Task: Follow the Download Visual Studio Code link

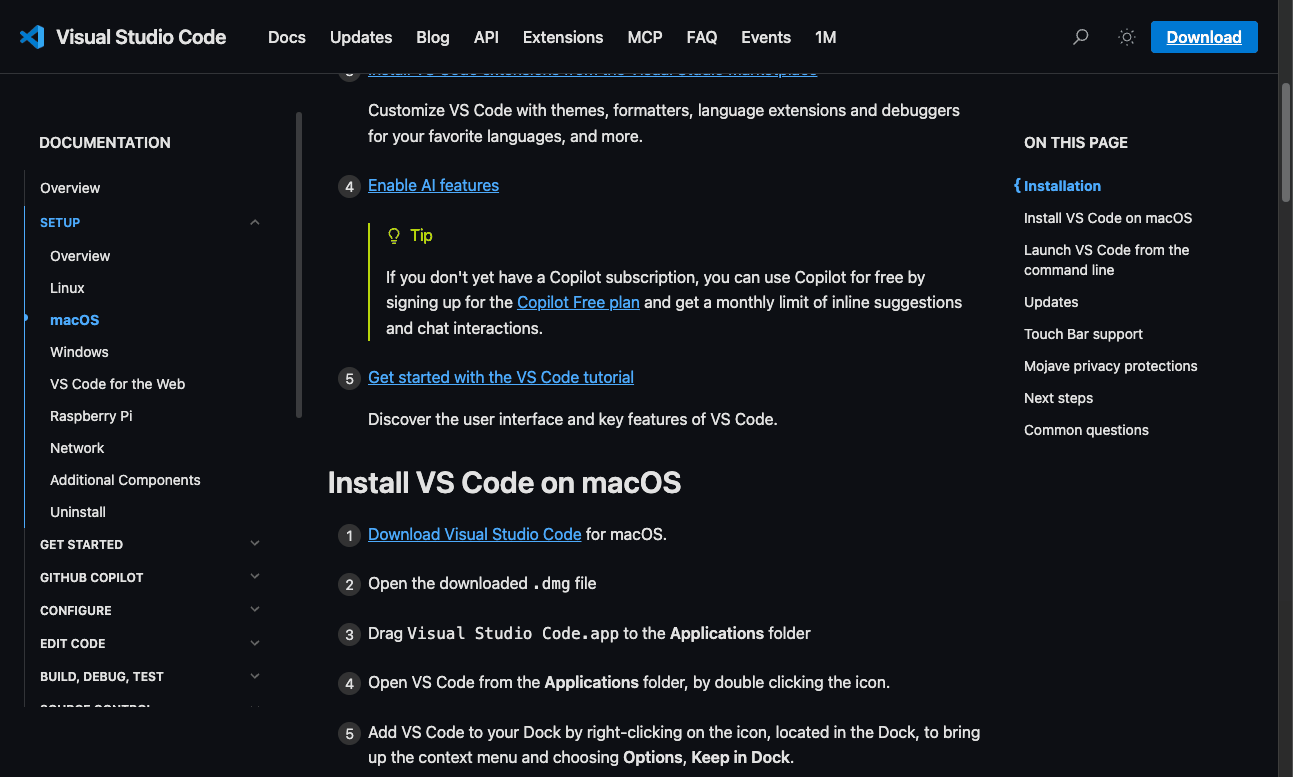Action: (x=474, y=534)
